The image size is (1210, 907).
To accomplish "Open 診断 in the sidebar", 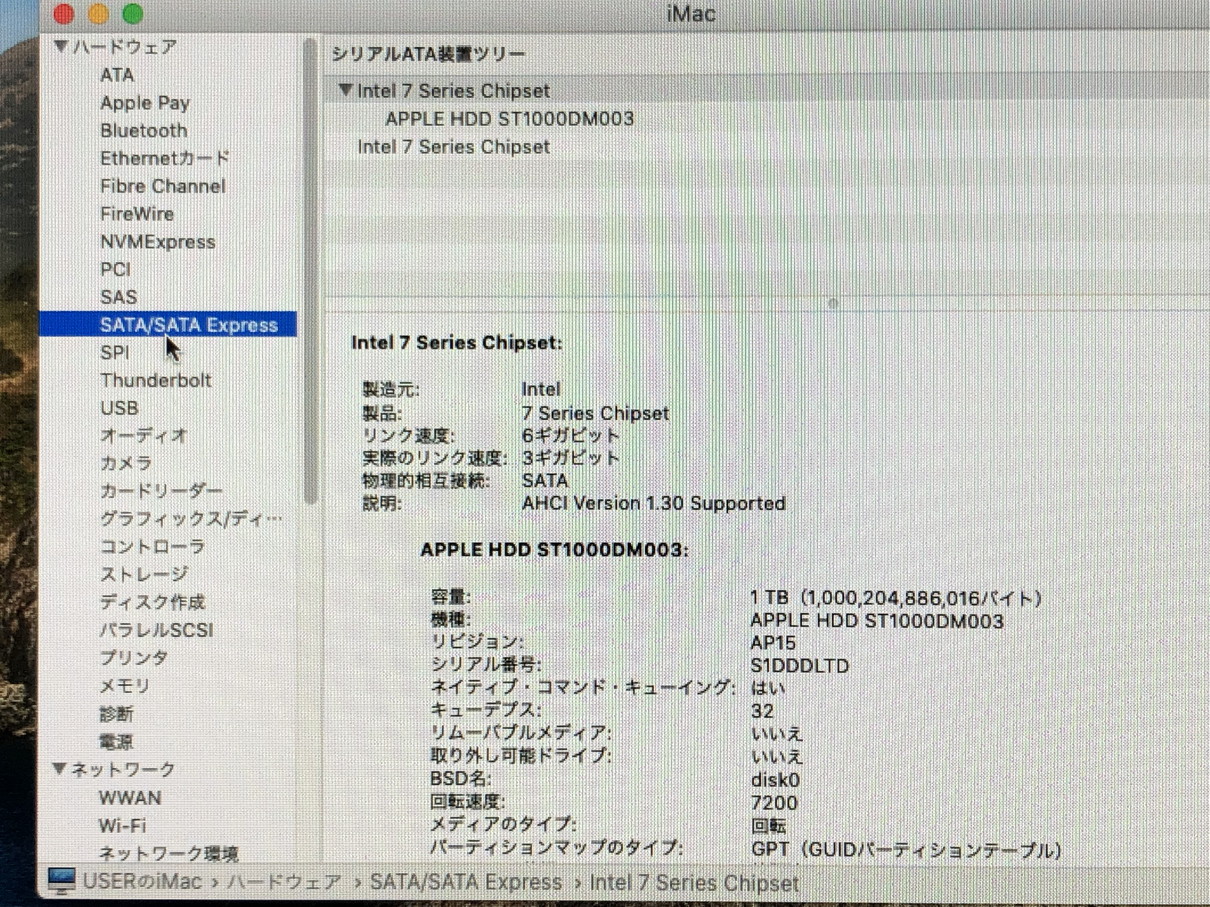I will pos(116,714).
